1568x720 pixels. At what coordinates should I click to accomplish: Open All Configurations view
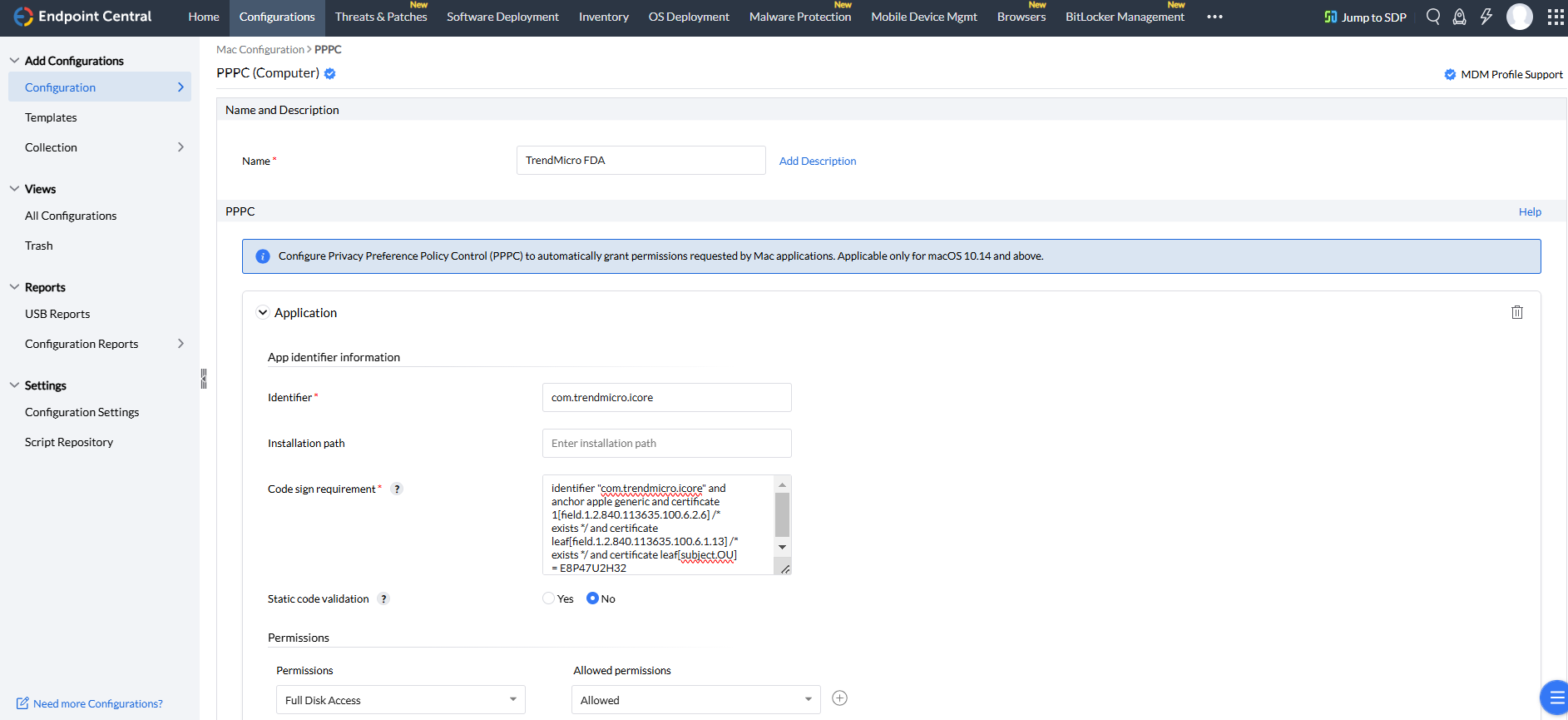[x=71, y=216]
